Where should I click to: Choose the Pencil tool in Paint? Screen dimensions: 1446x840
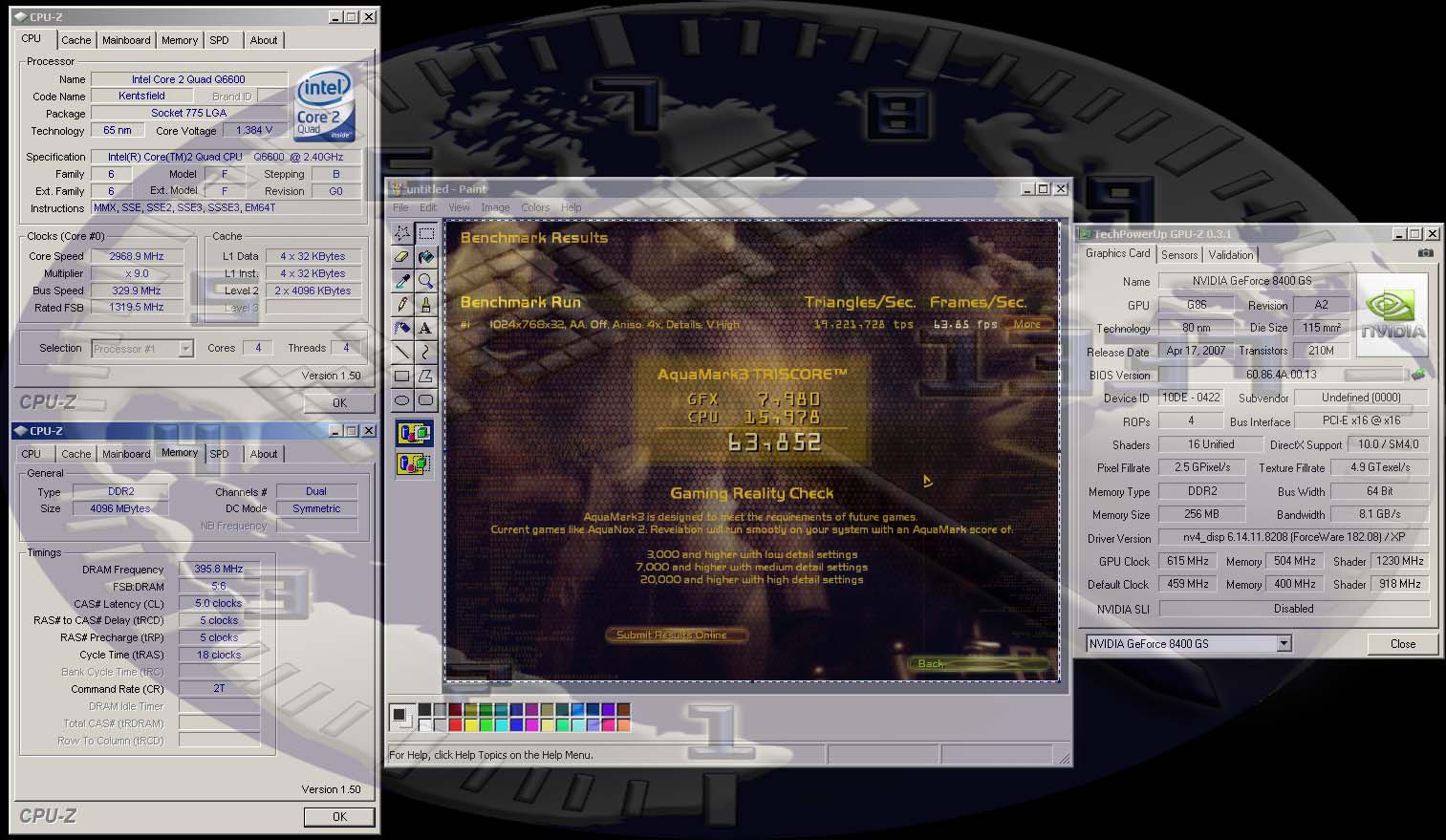[x=402, y=305]
